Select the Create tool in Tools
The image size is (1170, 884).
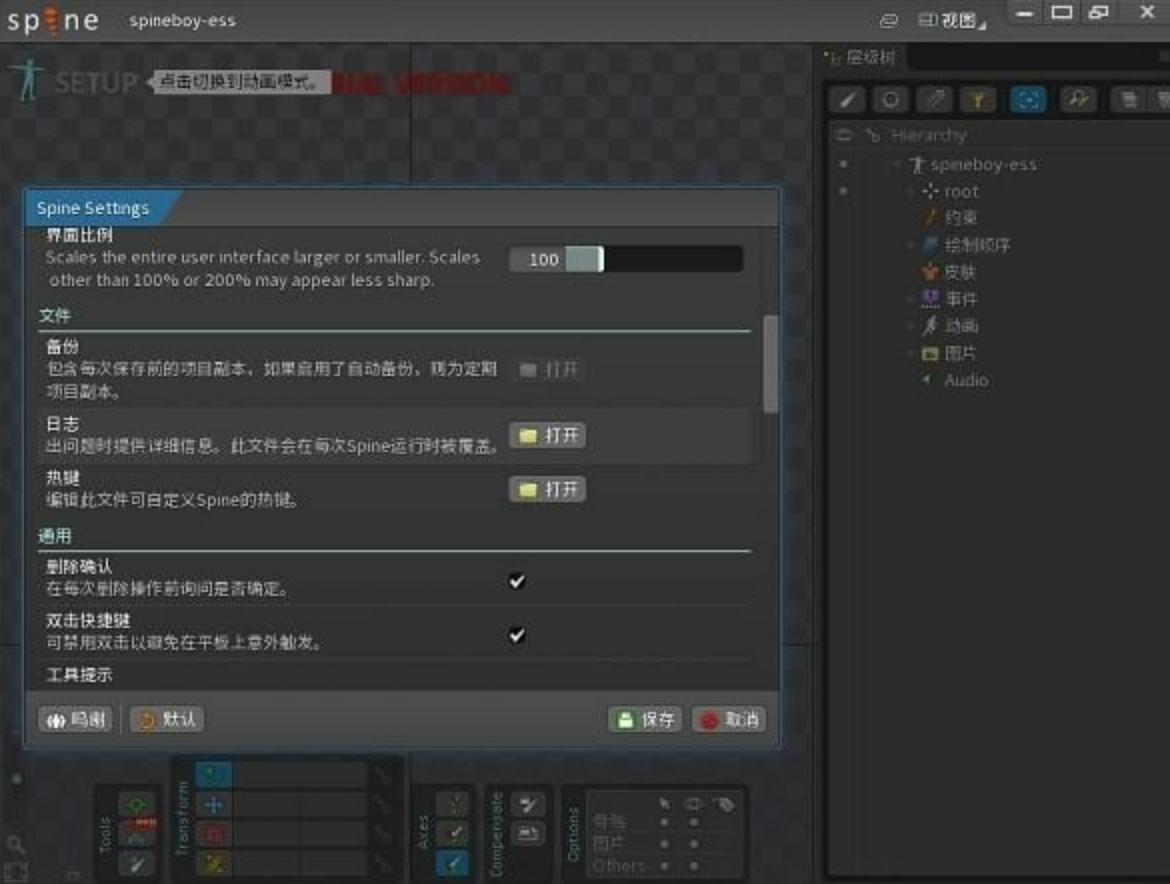click(x=137, y=864)
